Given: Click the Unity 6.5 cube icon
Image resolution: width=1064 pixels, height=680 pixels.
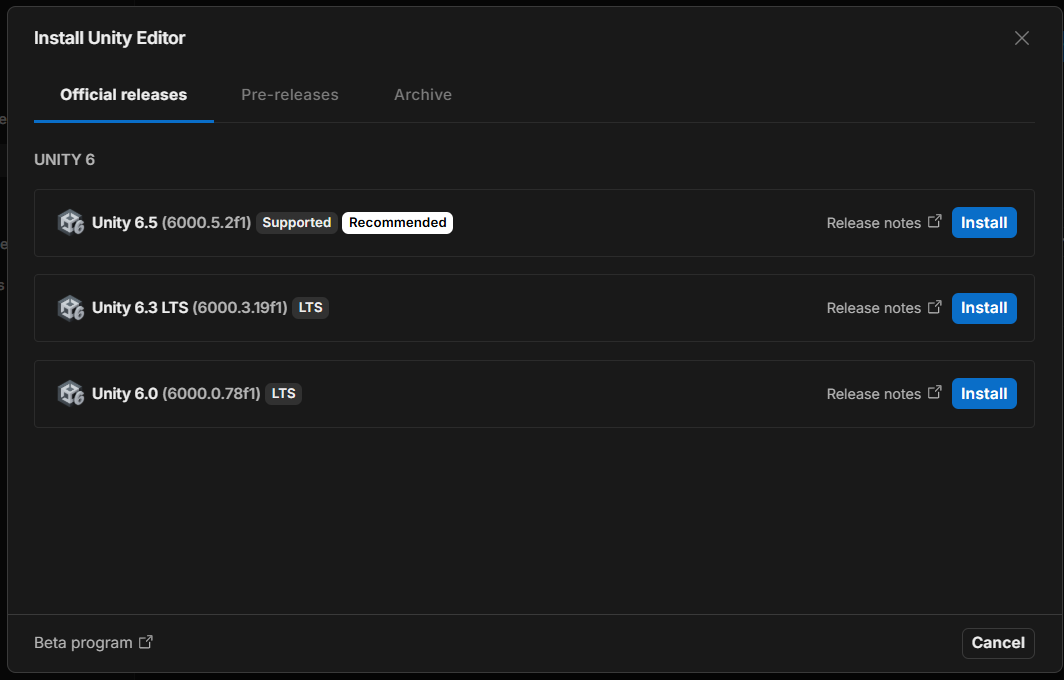Looking at the screenshot, I should pos(71,223).
